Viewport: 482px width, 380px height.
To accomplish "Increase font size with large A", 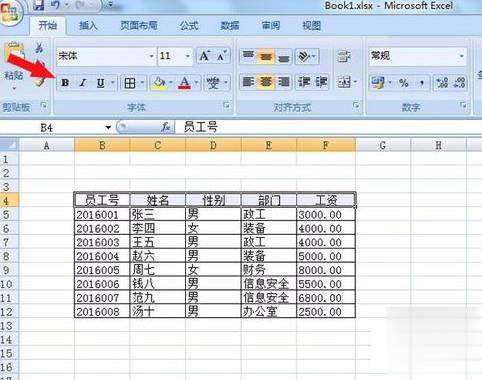I will click(205, 56).
